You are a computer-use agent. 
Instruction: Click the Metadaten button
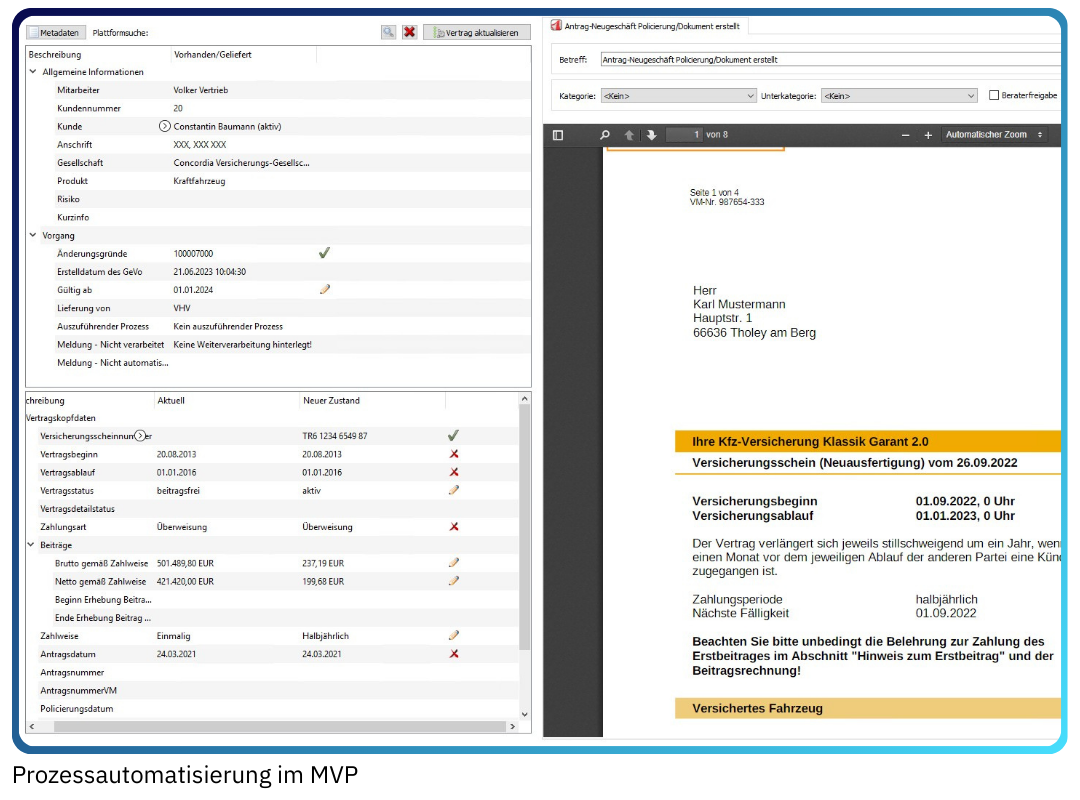pyautogui.click(x=53, y=32)
